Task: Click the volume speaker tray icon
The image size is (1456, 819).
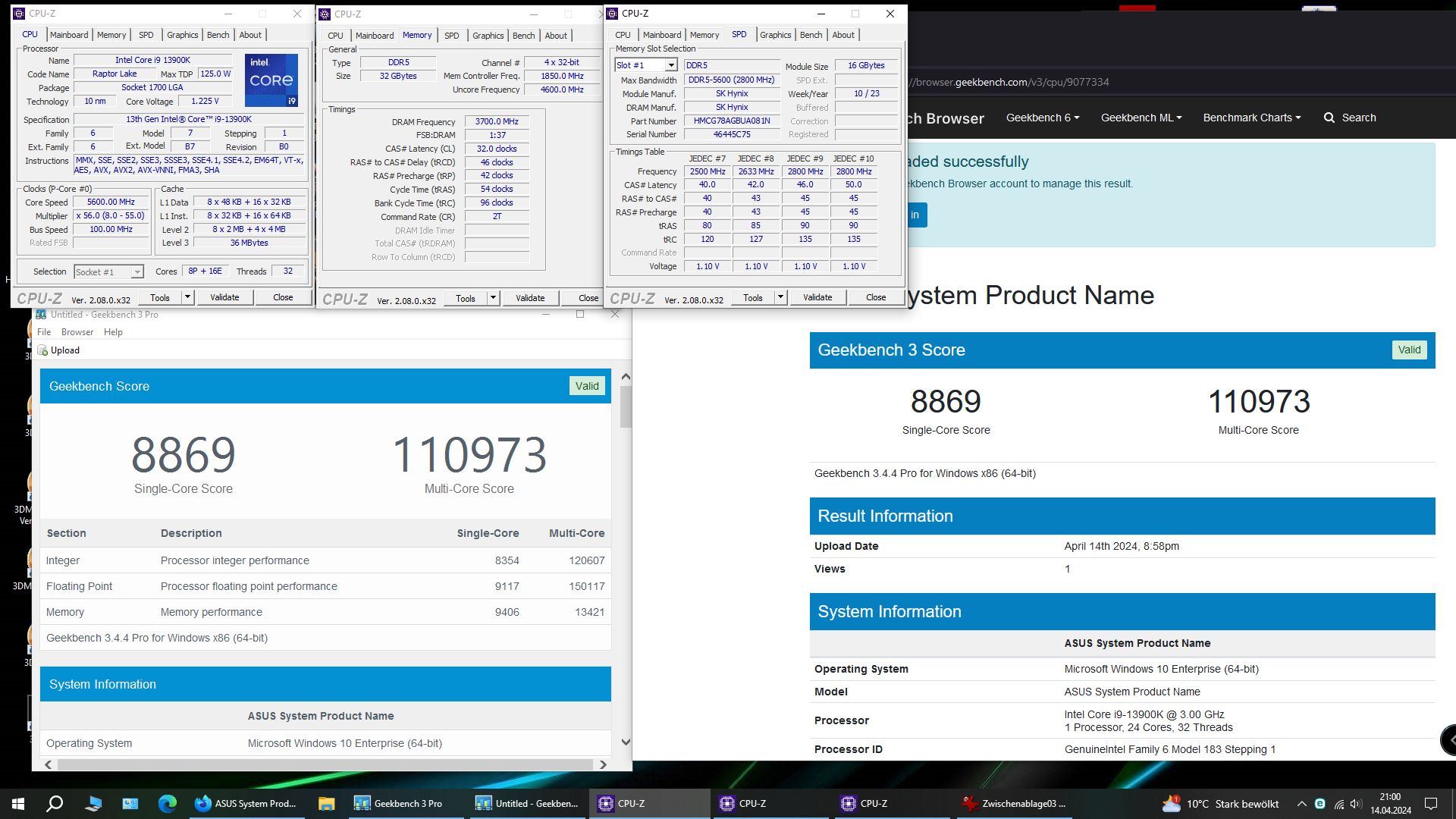Action: tap(1356, 804)
